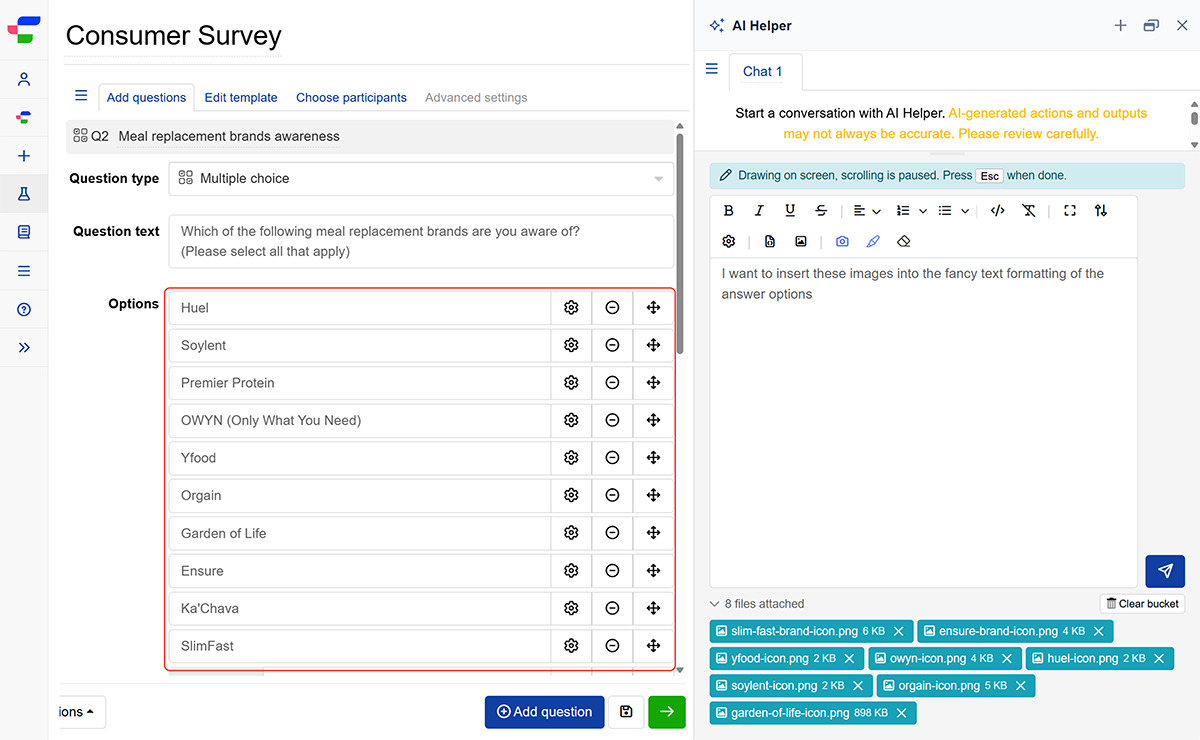Remove huel-icon.png attachment

click(1159, 659)
